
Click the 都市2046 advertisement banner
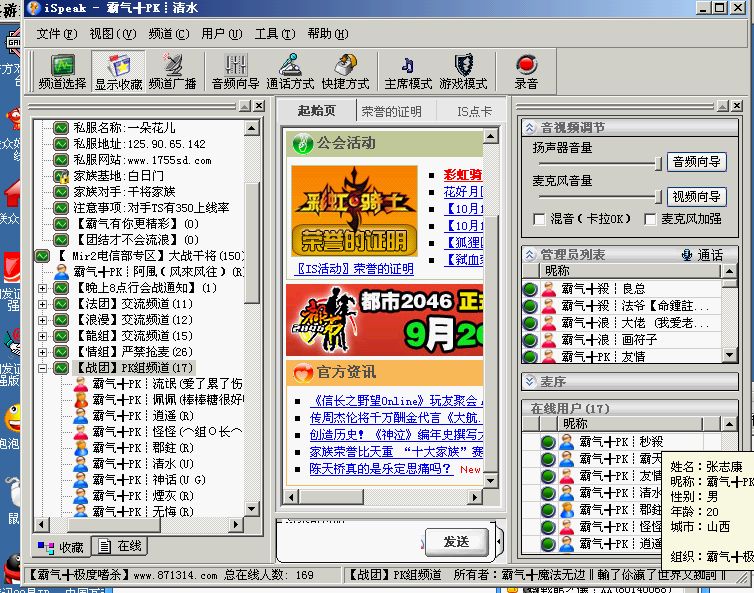385,320
